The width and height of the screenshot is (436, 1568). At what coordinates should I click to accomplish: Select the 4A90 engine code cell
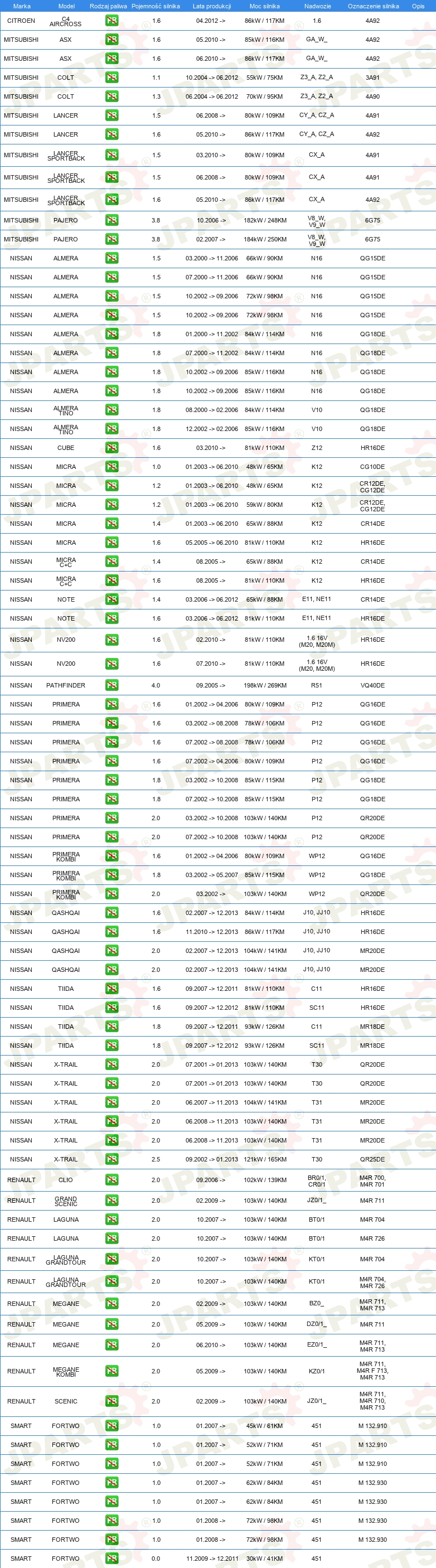[372, 96]
